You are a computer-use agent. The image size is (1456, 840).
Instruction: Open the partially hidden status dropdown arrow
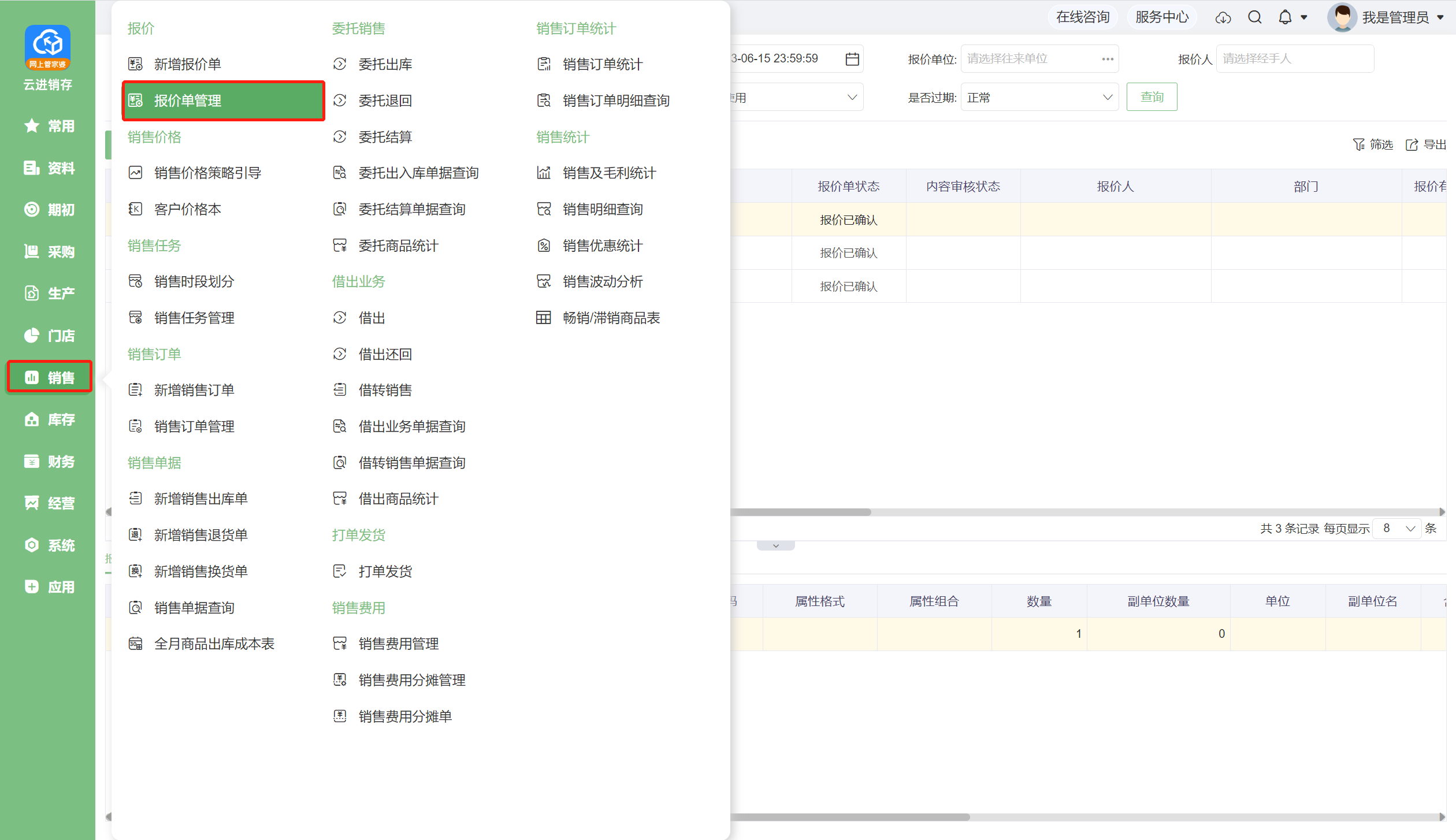[x=852, y=98]
